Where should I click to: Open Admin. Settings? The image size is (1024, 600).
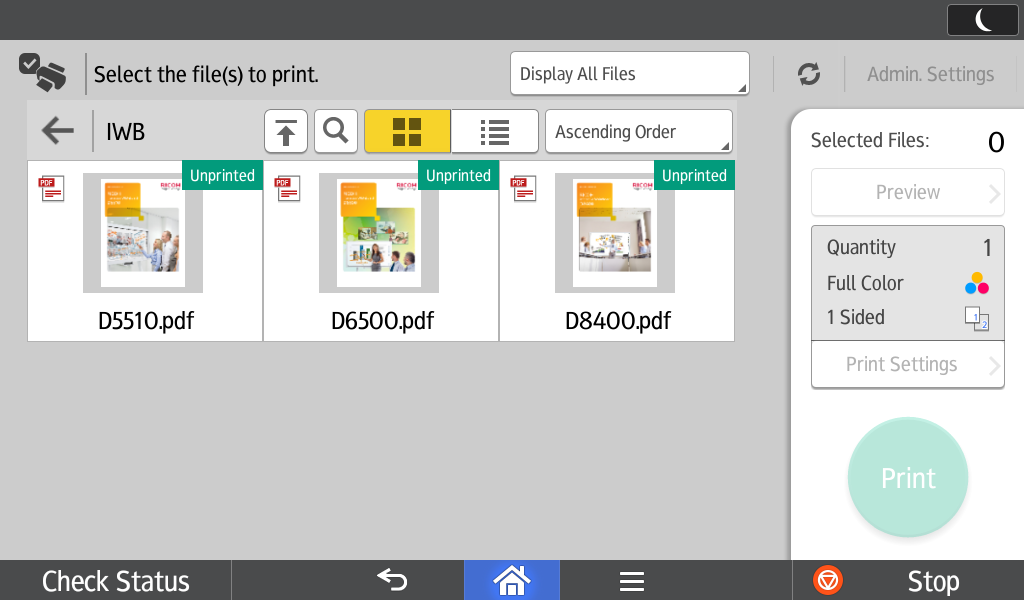pyautogui.click(x=930, y=73)
